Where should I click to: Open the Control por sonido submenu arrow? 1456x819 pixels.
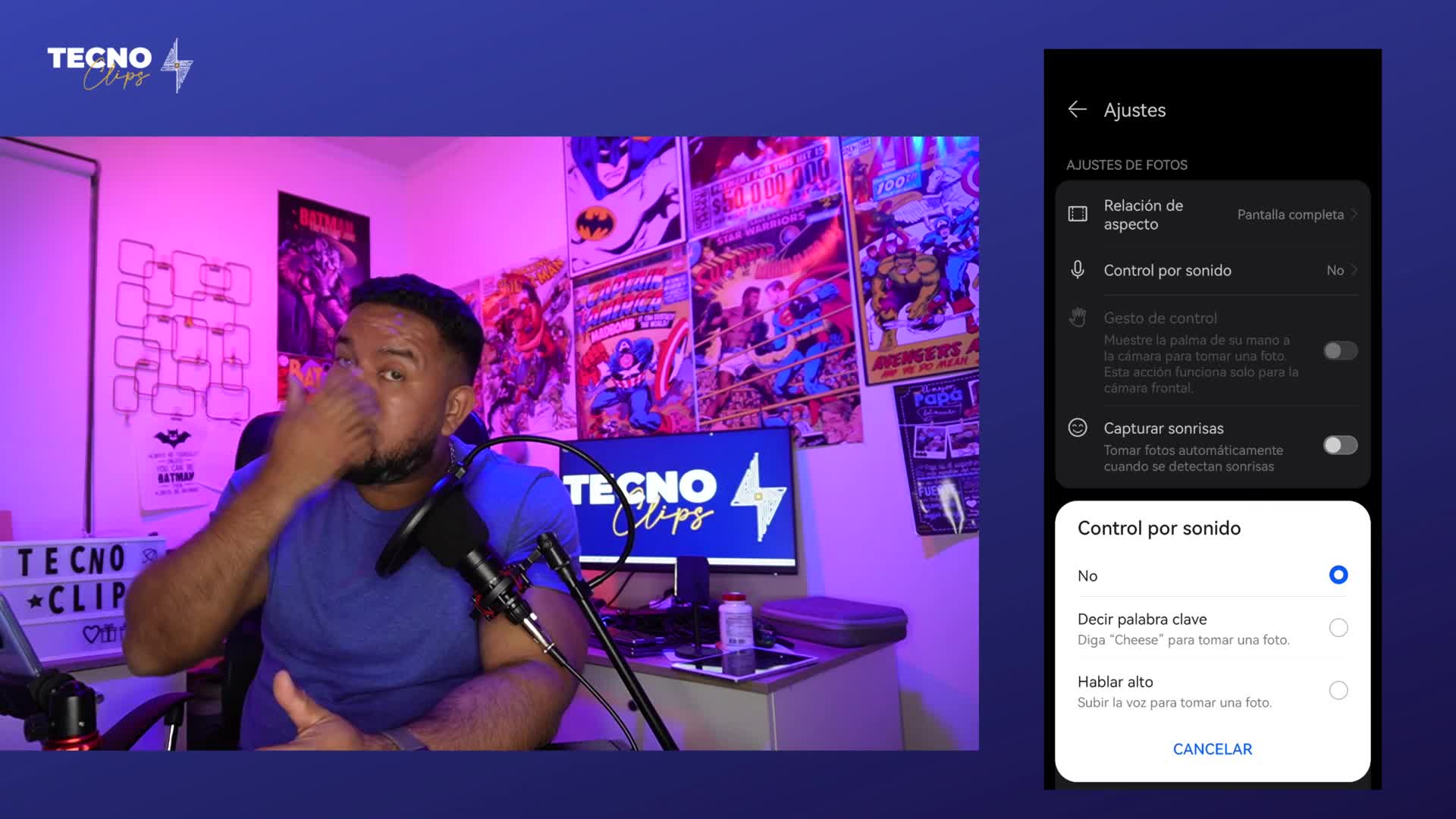click(x=1354, y=270)
